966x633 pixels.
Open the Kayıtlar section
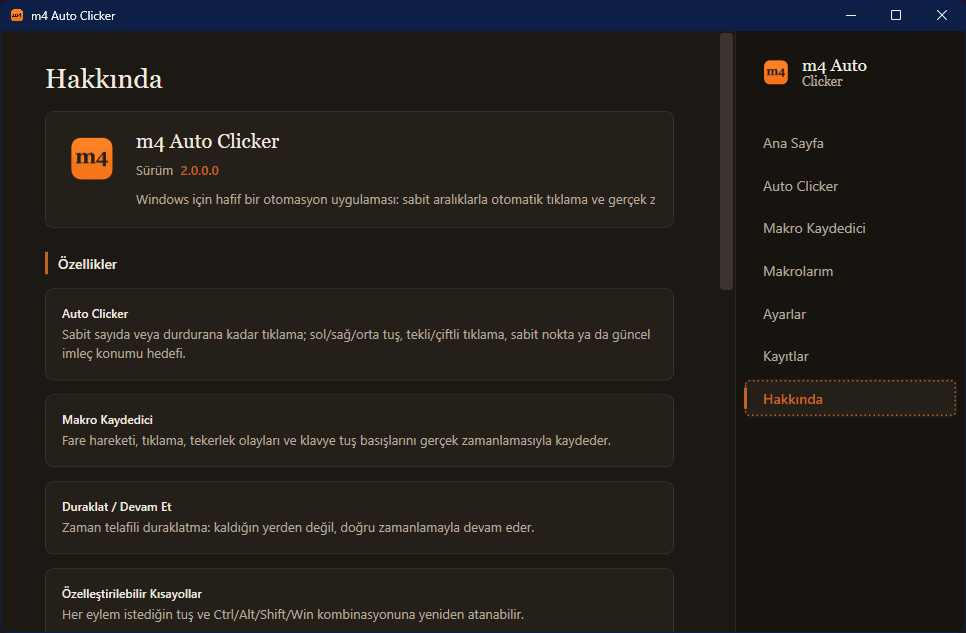[x=850, y=357]
